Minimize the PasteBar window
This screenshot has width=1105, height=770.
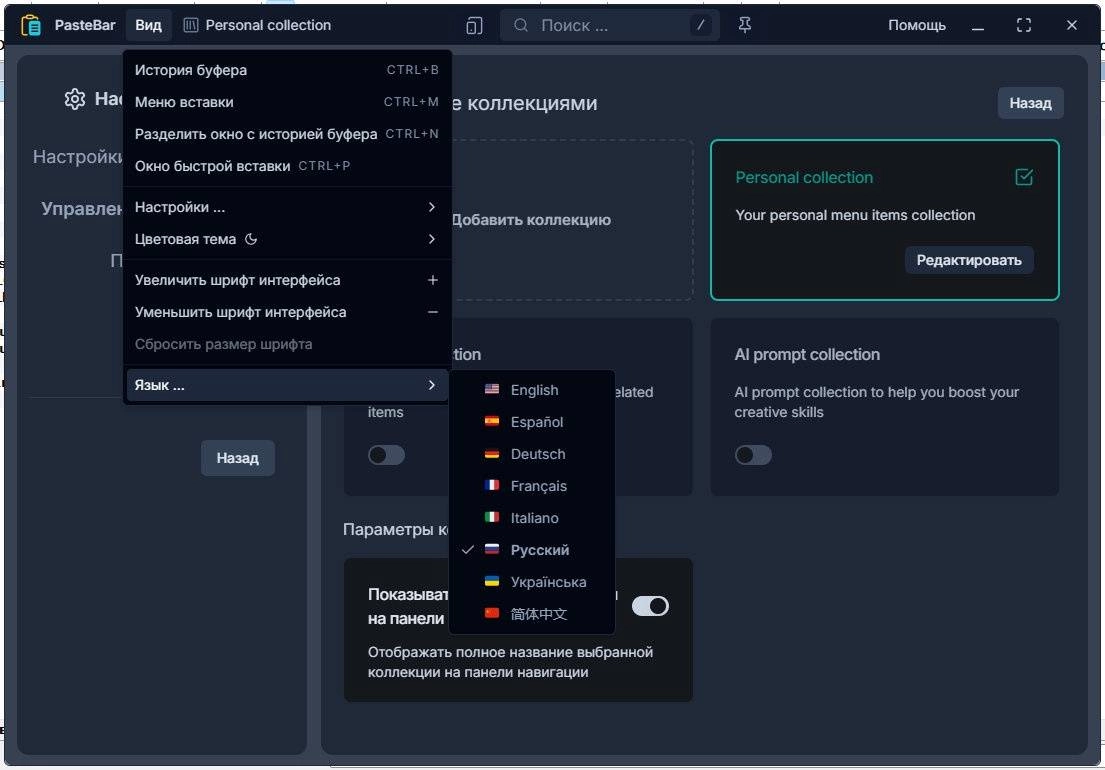tap(977, 27)
